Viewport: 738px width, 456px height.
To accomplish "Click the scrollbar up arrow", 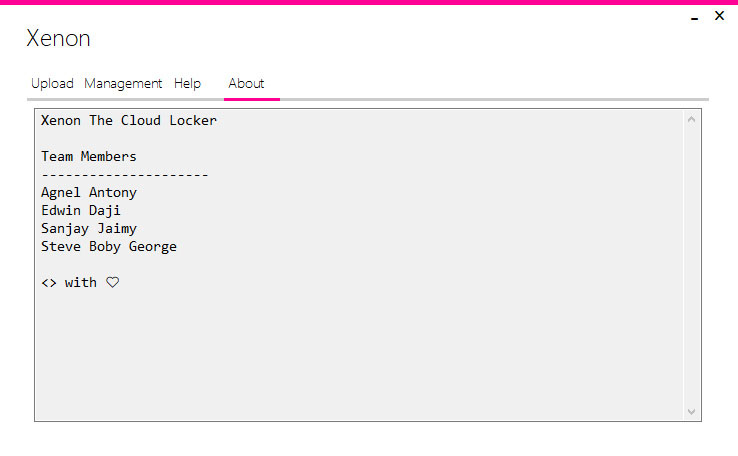I will (691, 120).
